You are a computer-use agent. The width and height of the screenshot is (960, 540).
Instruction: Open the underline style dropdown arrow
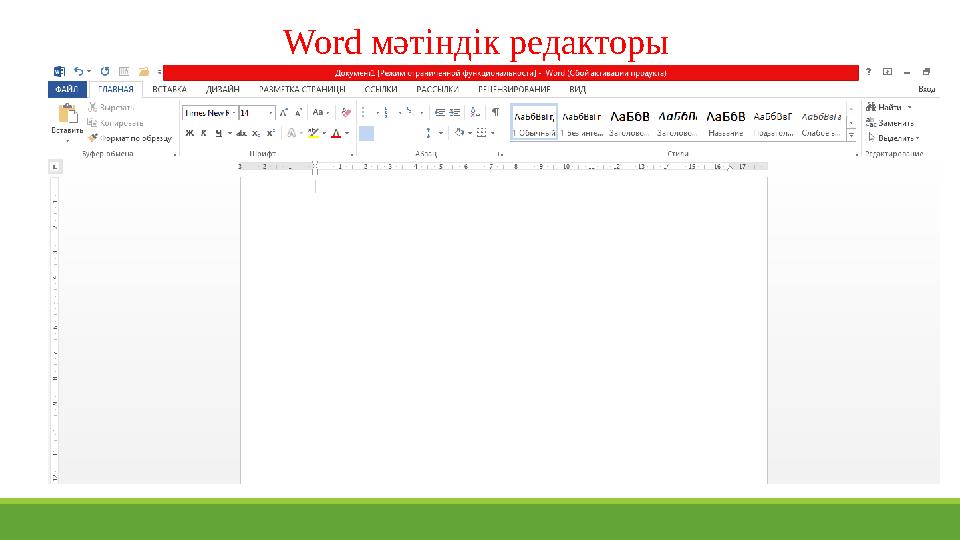coord(230,133)
